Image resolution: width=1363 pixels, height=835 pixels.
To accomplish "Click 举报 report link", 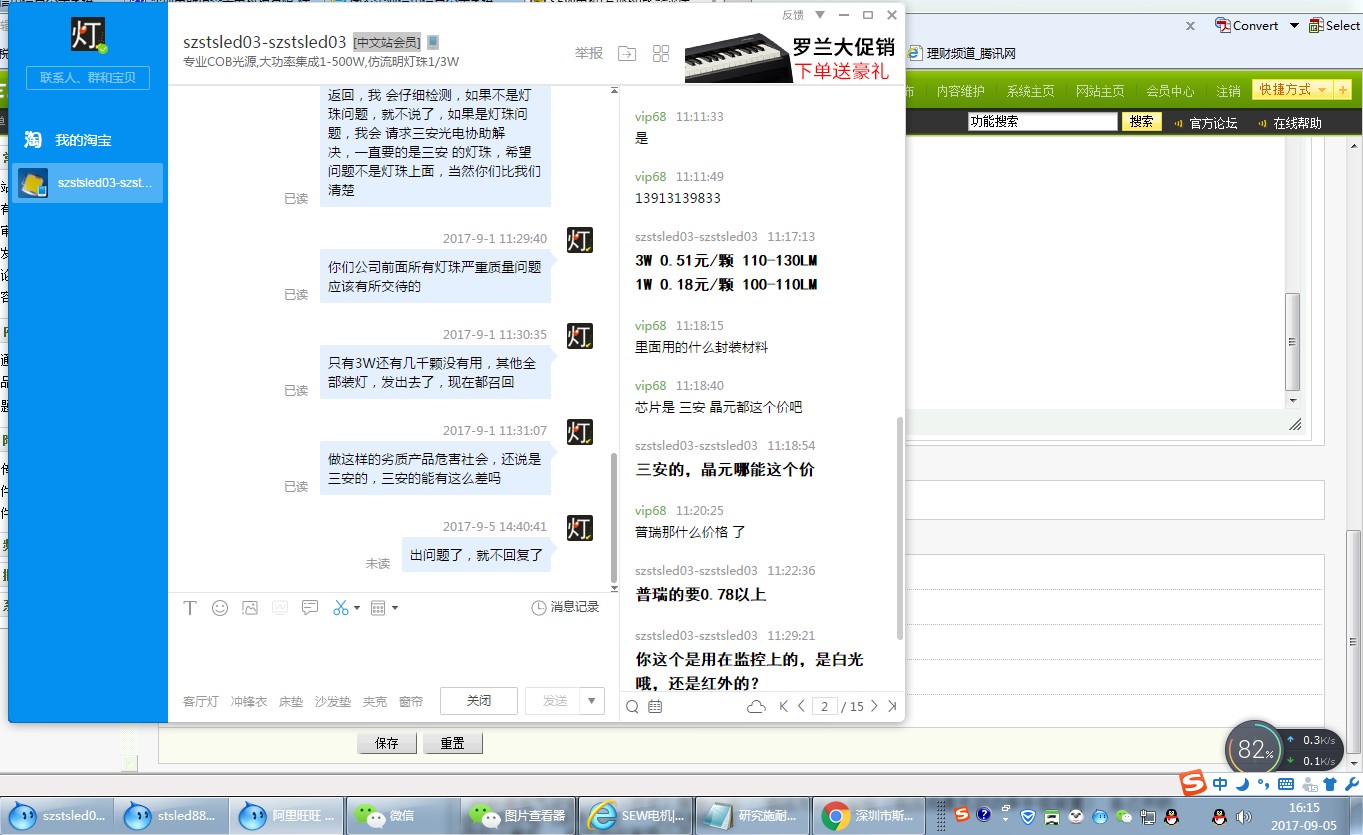I will coord(589,53).
